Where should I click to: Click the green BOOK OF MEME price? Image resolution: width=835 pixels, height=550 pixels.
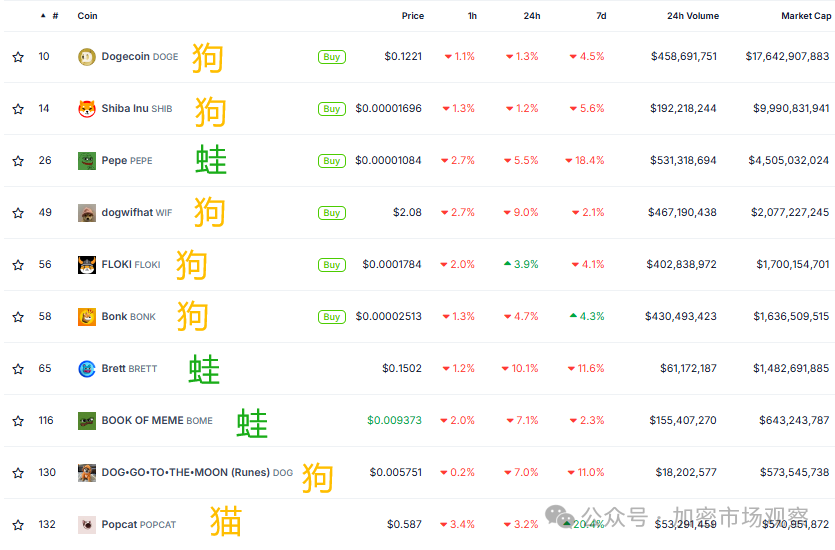[394, 421]
